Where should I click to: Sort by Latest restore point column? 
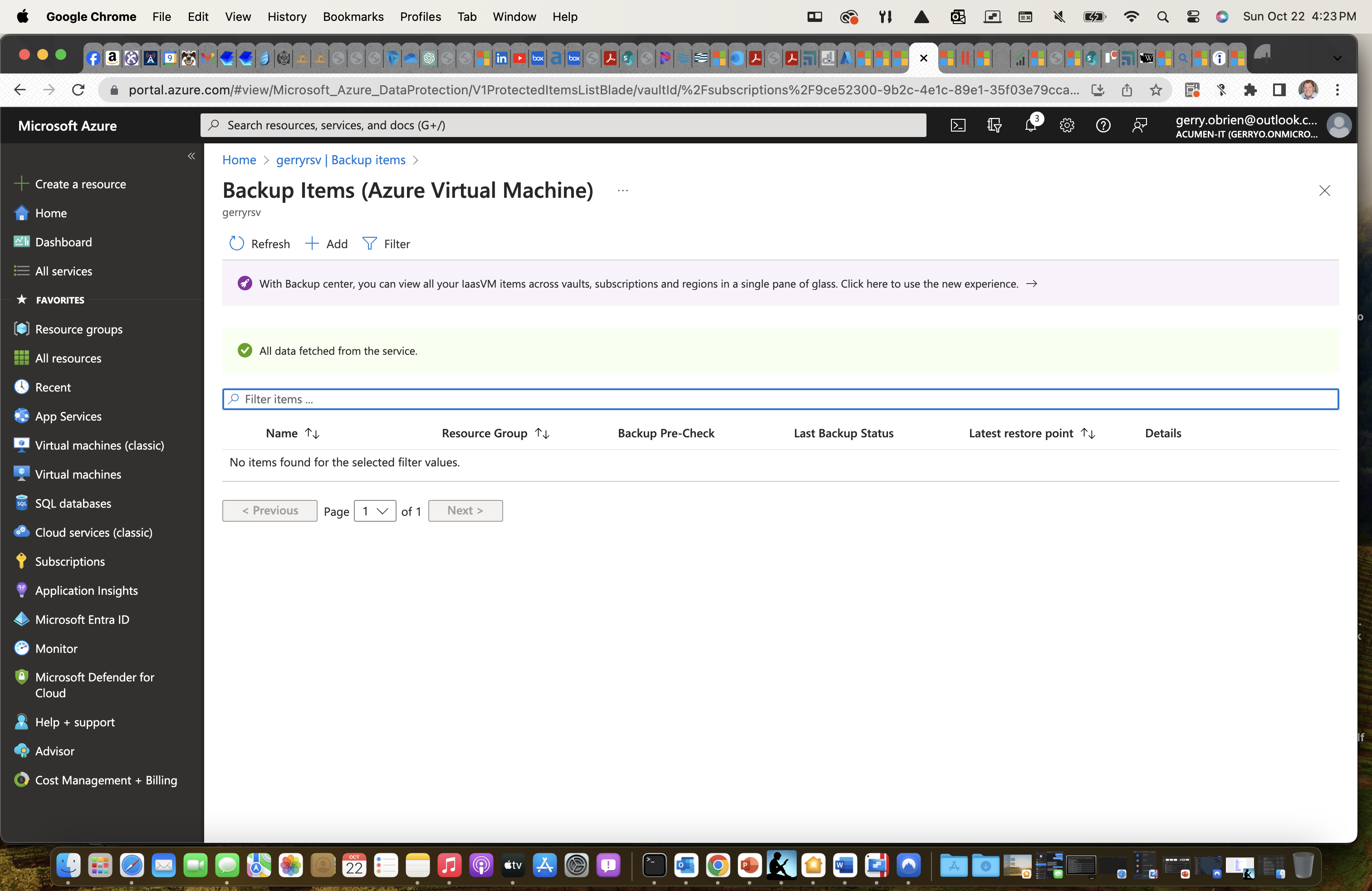pyautogui.click(x=1032, y=433)
